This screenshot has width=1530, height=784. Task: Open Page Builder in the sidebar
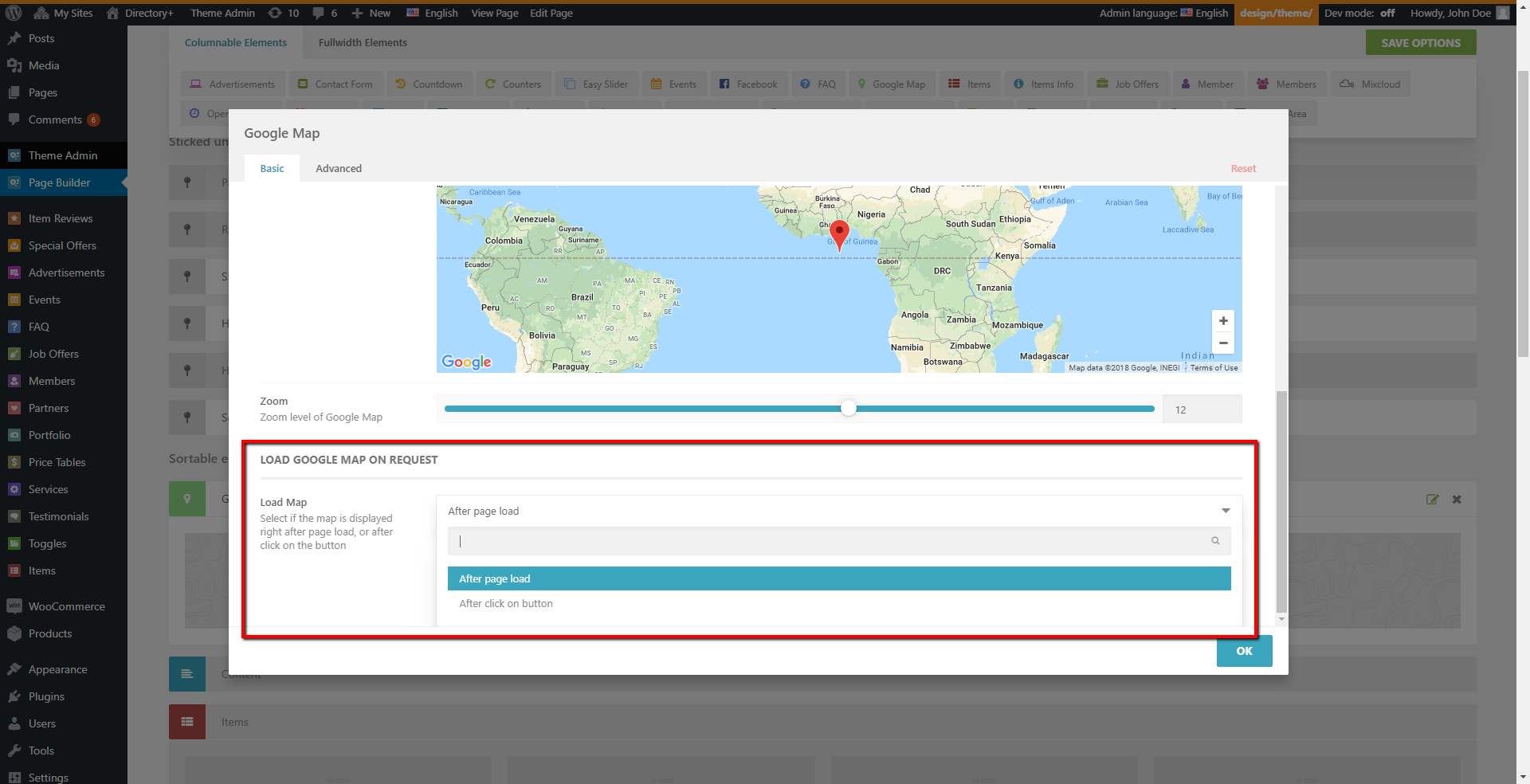[64, 182]
